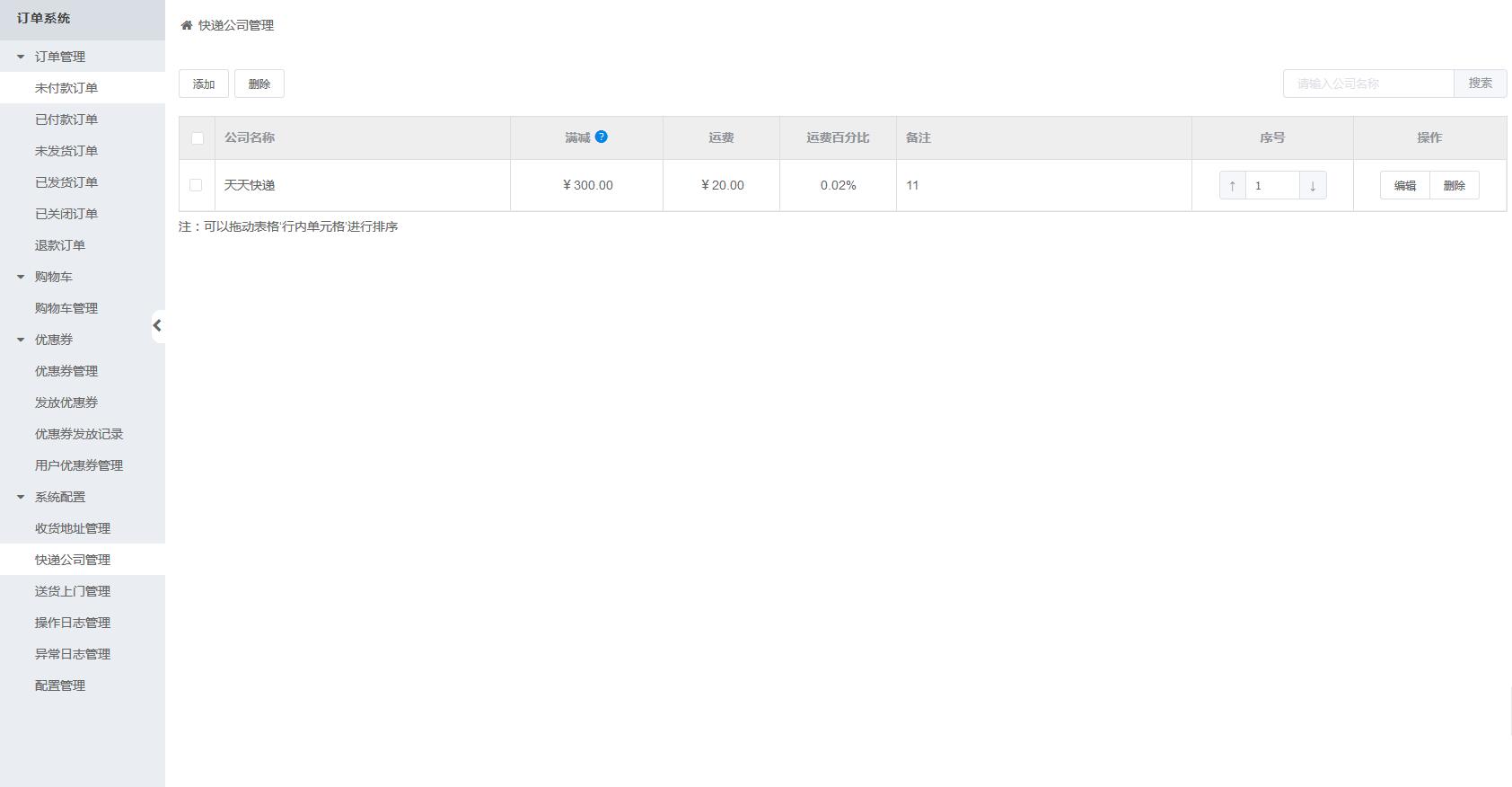
Task: Check the 天天快递 row checkbox
Action: [196, 185]
